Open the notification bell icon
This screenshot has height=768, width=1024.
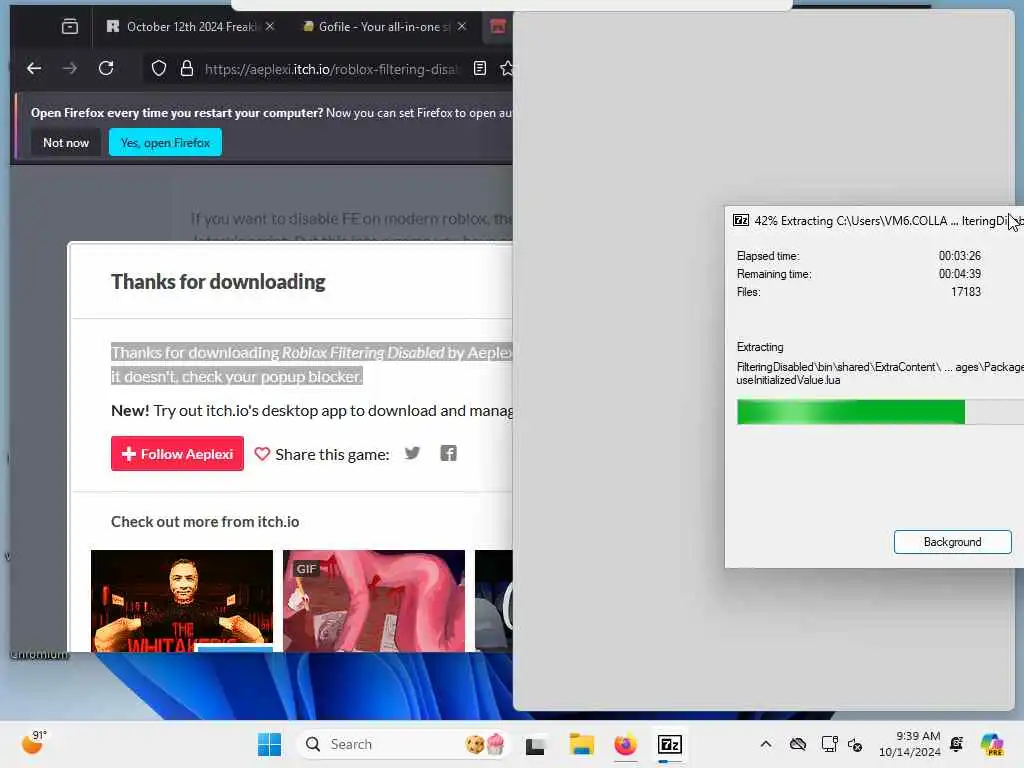pyautogui.click(x=957, y=744)
